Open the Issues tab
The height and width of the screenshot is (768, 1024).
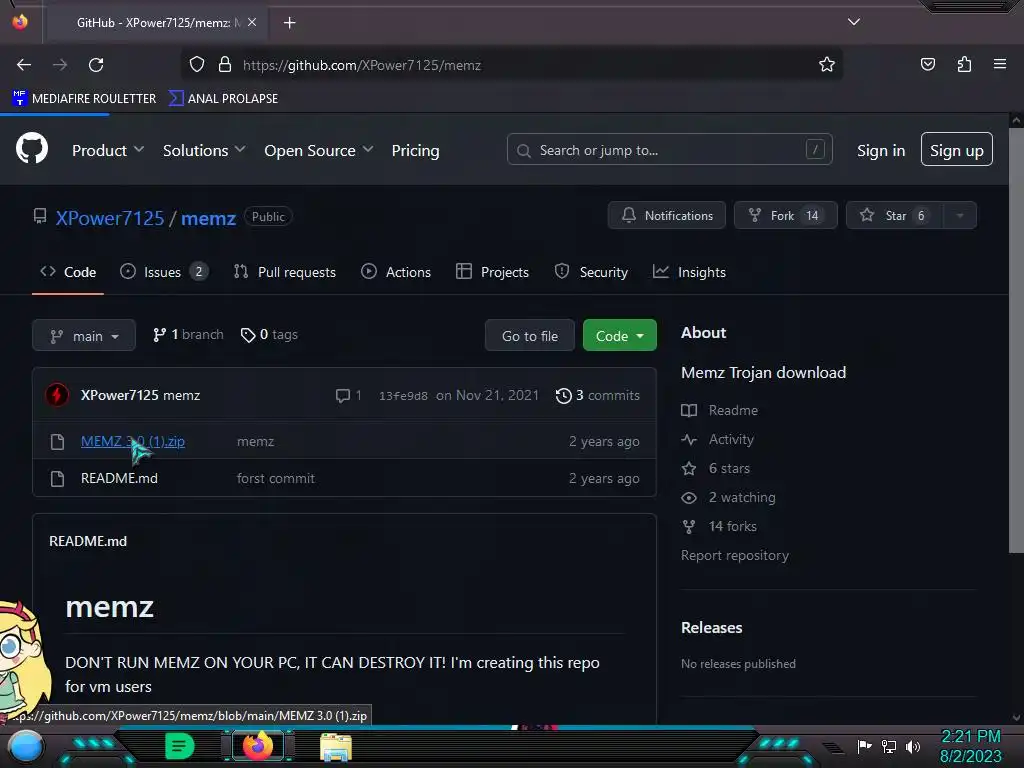(x=165, y=272)
